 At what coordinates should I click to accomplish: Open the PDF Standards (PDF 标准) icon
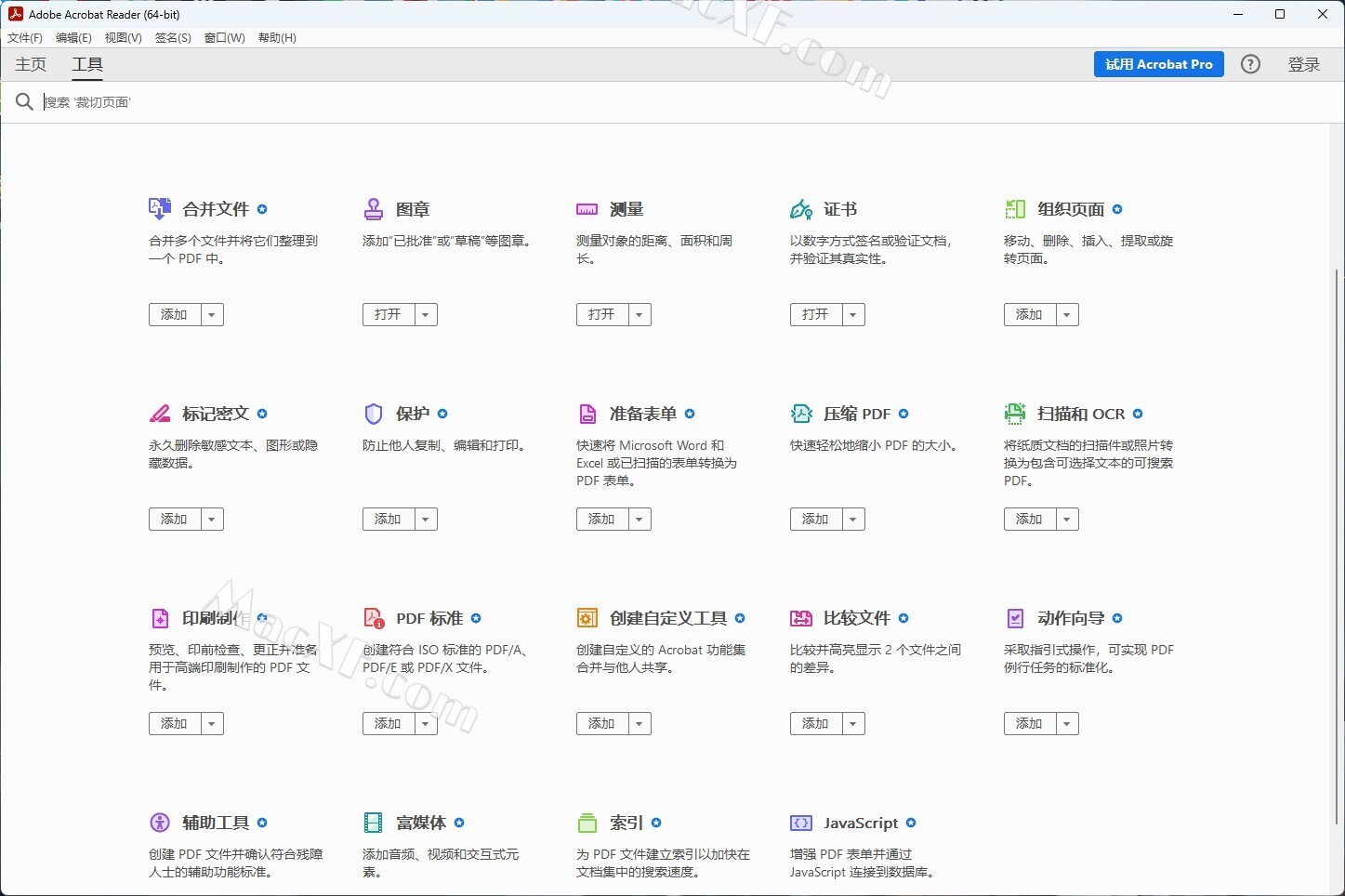[374, 618]
